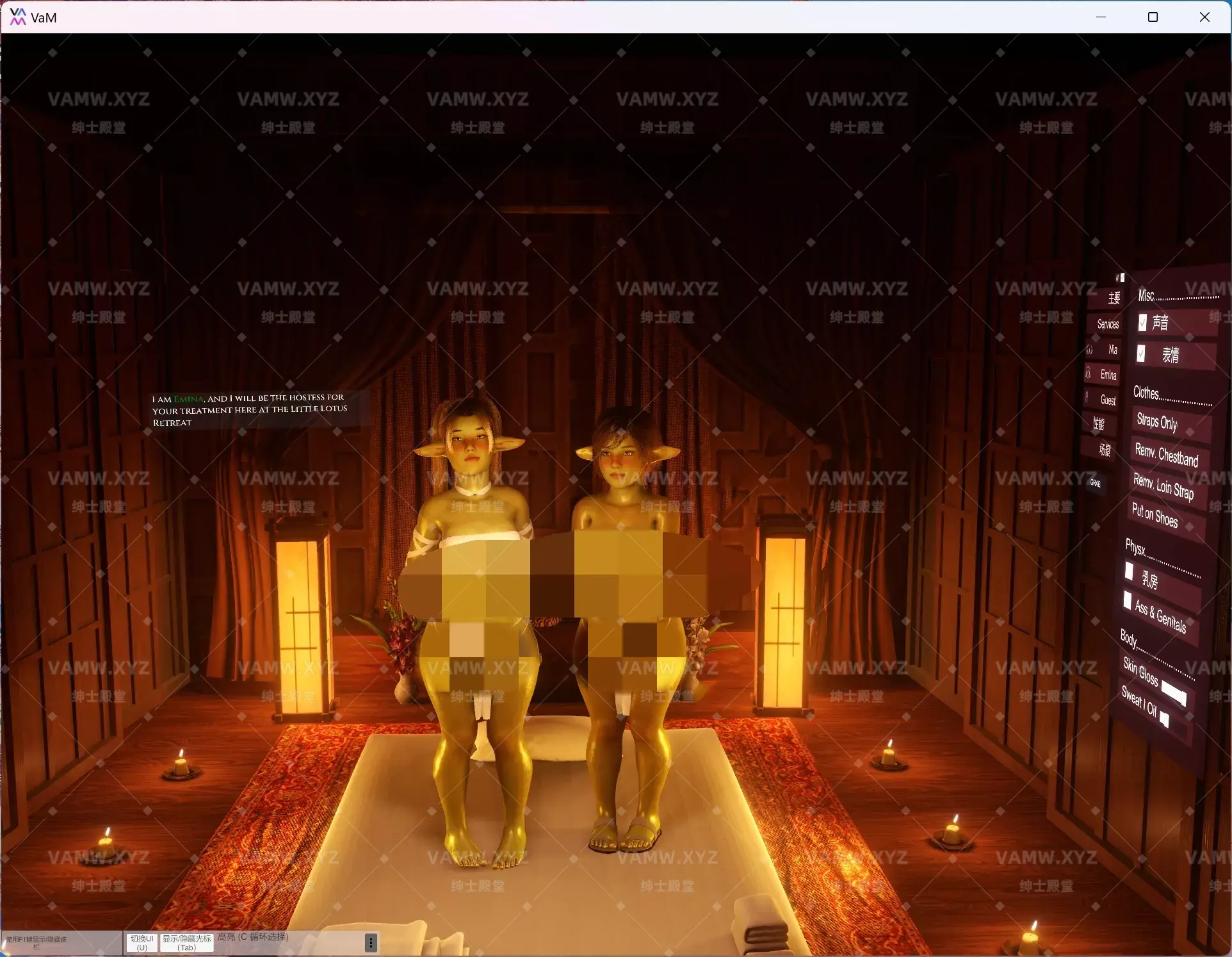Open the 场景 tab on the side panel

[1105, 450]
